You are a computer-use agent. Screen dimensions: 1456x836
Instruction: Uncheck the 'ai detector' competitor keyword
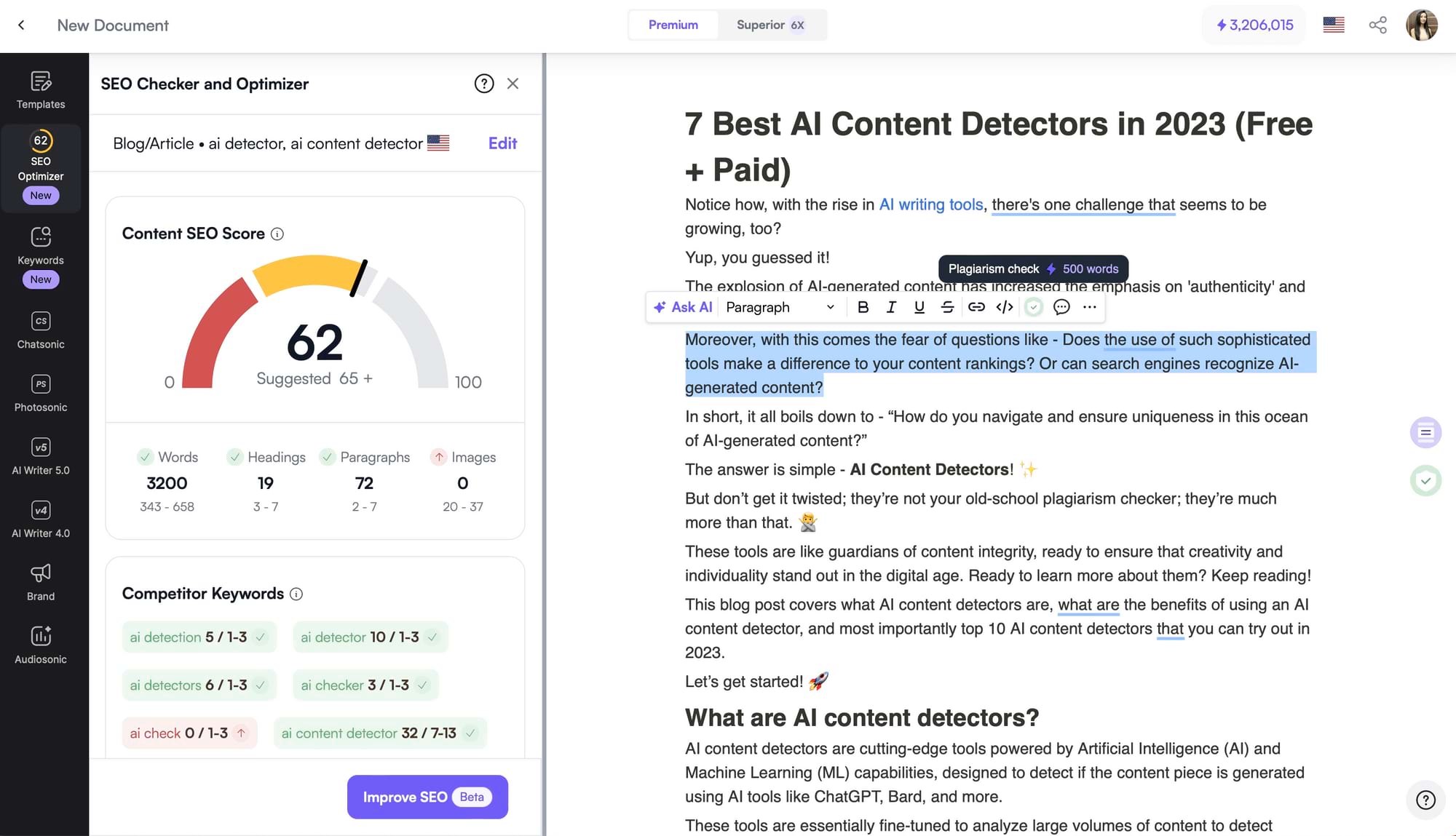tap(433, 637)
